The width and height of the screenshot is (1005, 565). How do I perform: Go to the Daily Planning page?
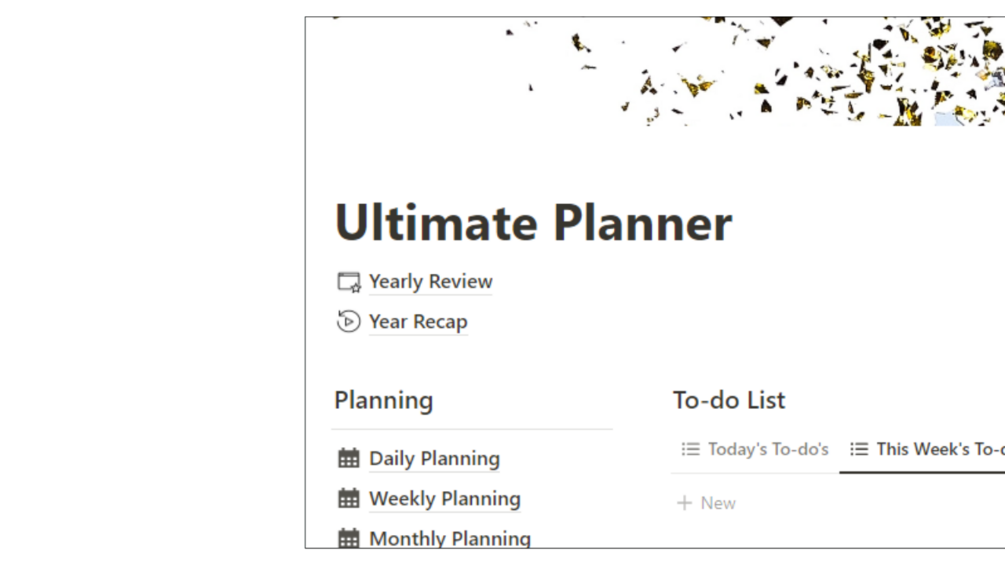[x=434, y=458]
